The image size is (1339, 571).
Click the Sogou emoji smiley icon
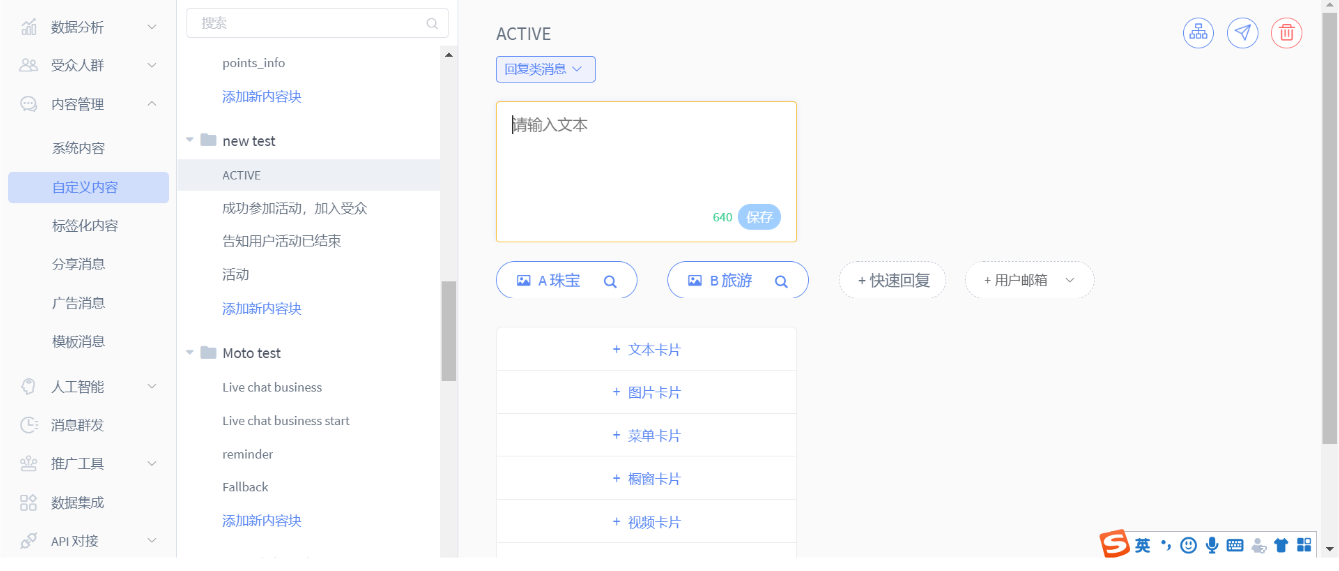[1189, 545]
